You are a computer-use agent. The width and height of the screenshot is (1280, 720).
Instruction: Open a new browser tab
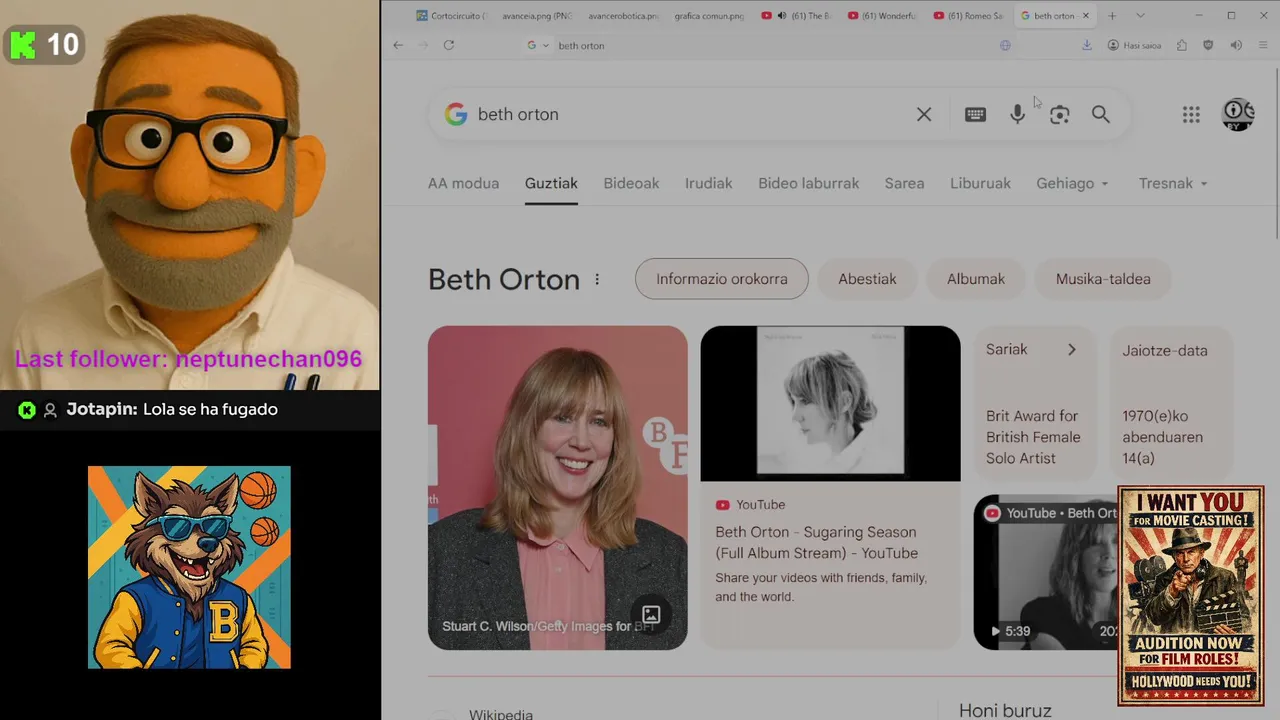1112,15
